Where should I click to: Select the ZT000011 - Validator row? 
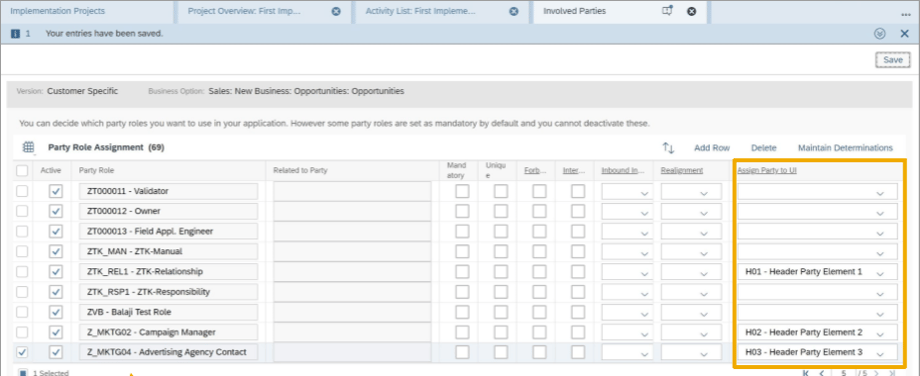(x=22, y=191)
